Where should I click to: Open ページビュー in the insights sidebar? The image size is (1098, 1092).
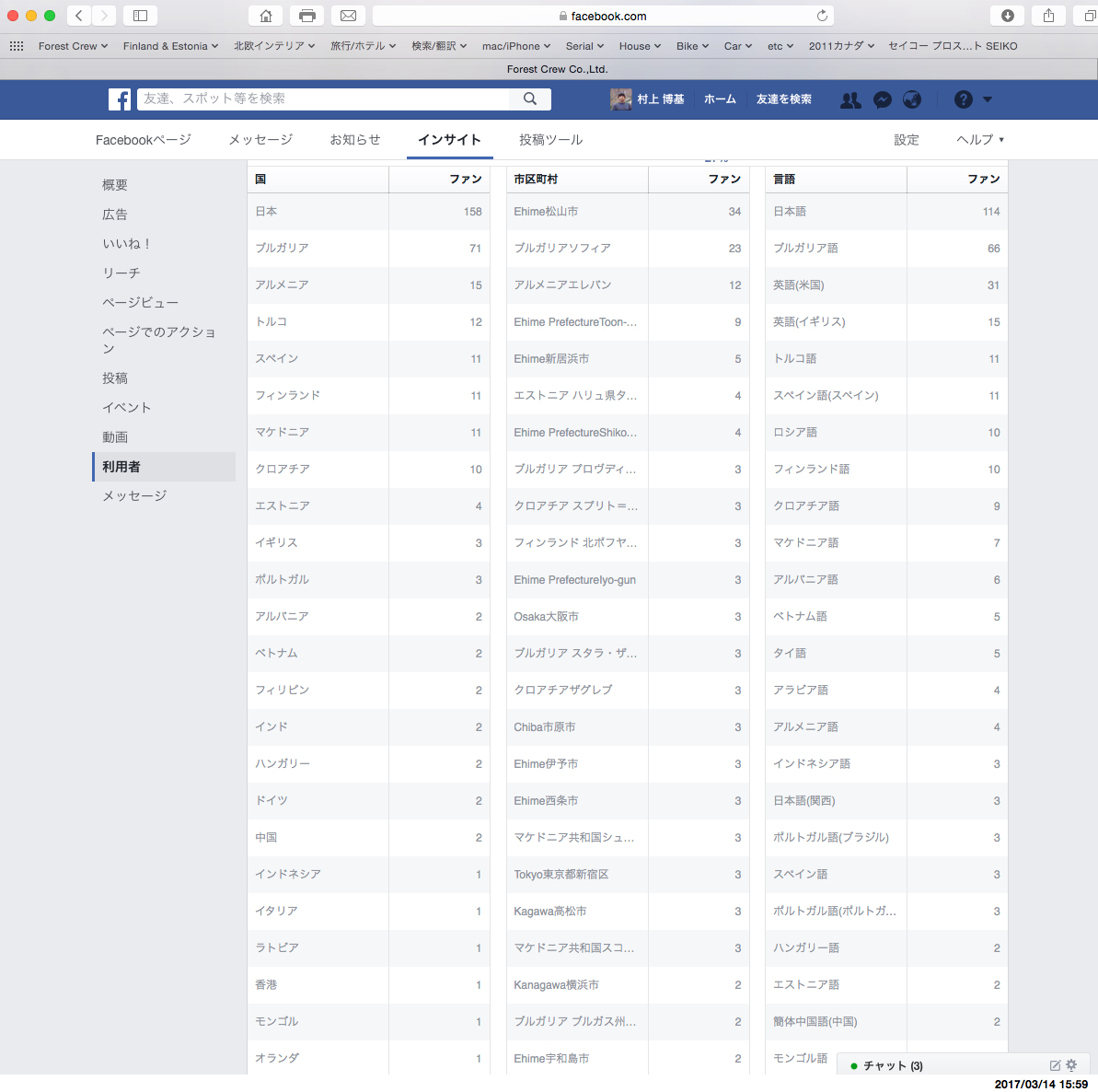pyautogui.click(x=140, y=303)
